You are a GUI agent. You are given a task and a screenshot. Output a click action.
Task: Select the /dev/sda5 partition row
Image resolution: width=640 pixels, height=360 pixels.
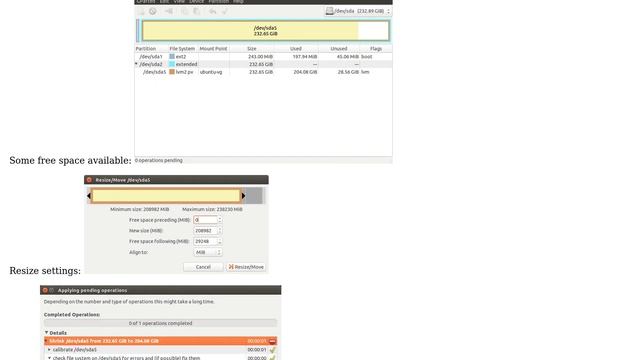(263, 72)
